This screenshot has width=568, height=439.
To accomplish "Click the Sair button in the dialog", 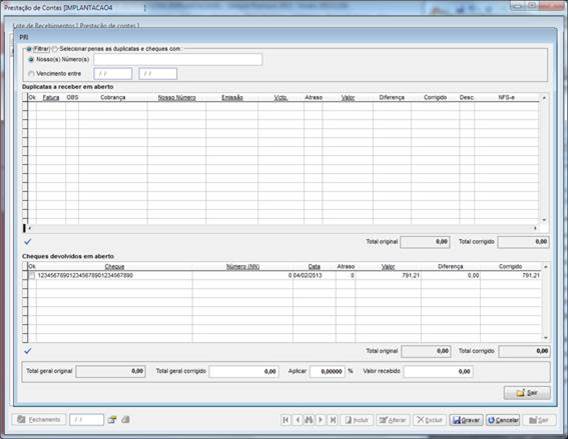I will point(527,393).
